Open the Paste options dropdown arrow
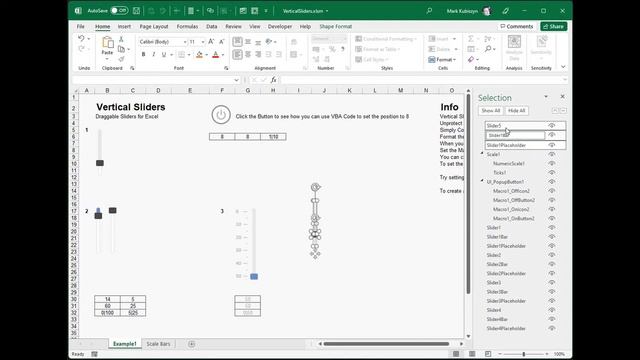Image resolution: width=640 pixels, height=360 pixels. click(x=107, y=59)
